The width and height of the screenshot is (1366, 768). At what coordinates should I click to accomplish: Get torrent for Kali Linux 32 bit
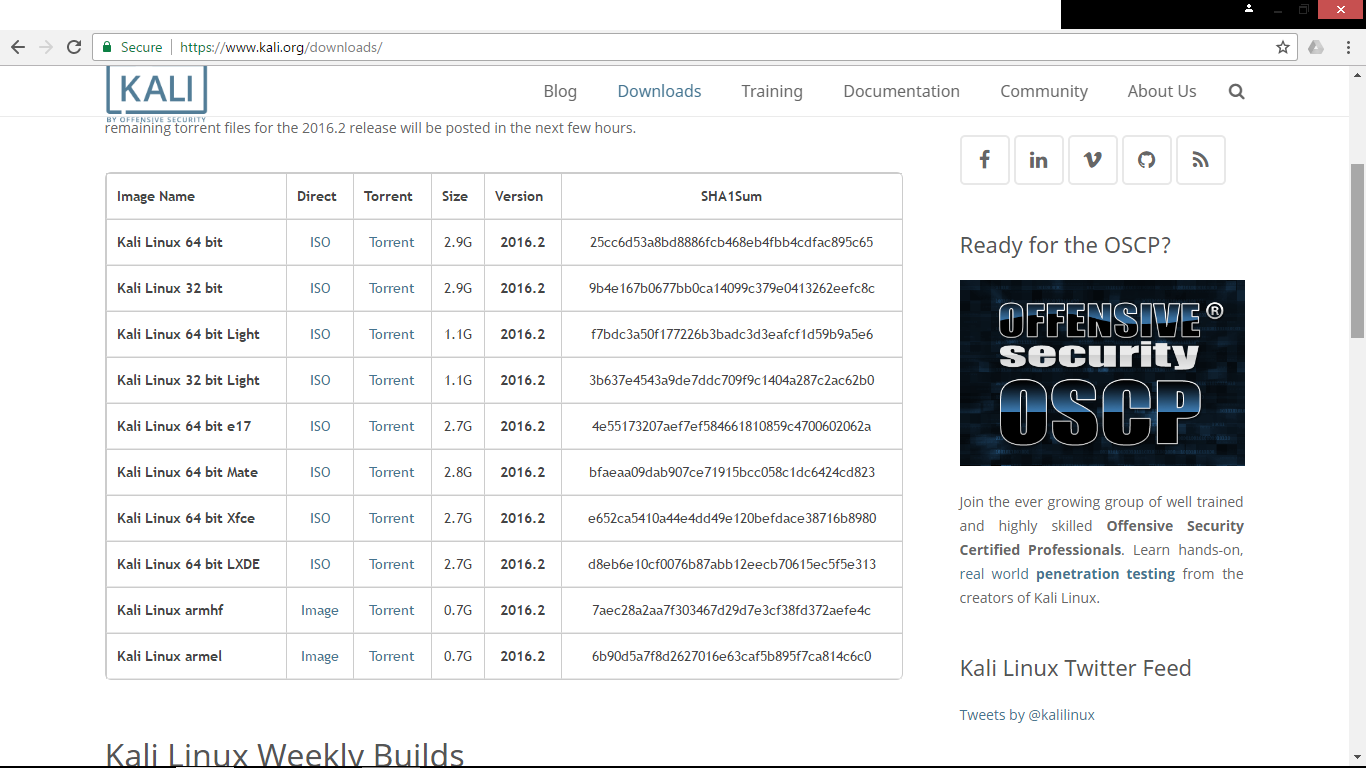(x=391, y=288)
